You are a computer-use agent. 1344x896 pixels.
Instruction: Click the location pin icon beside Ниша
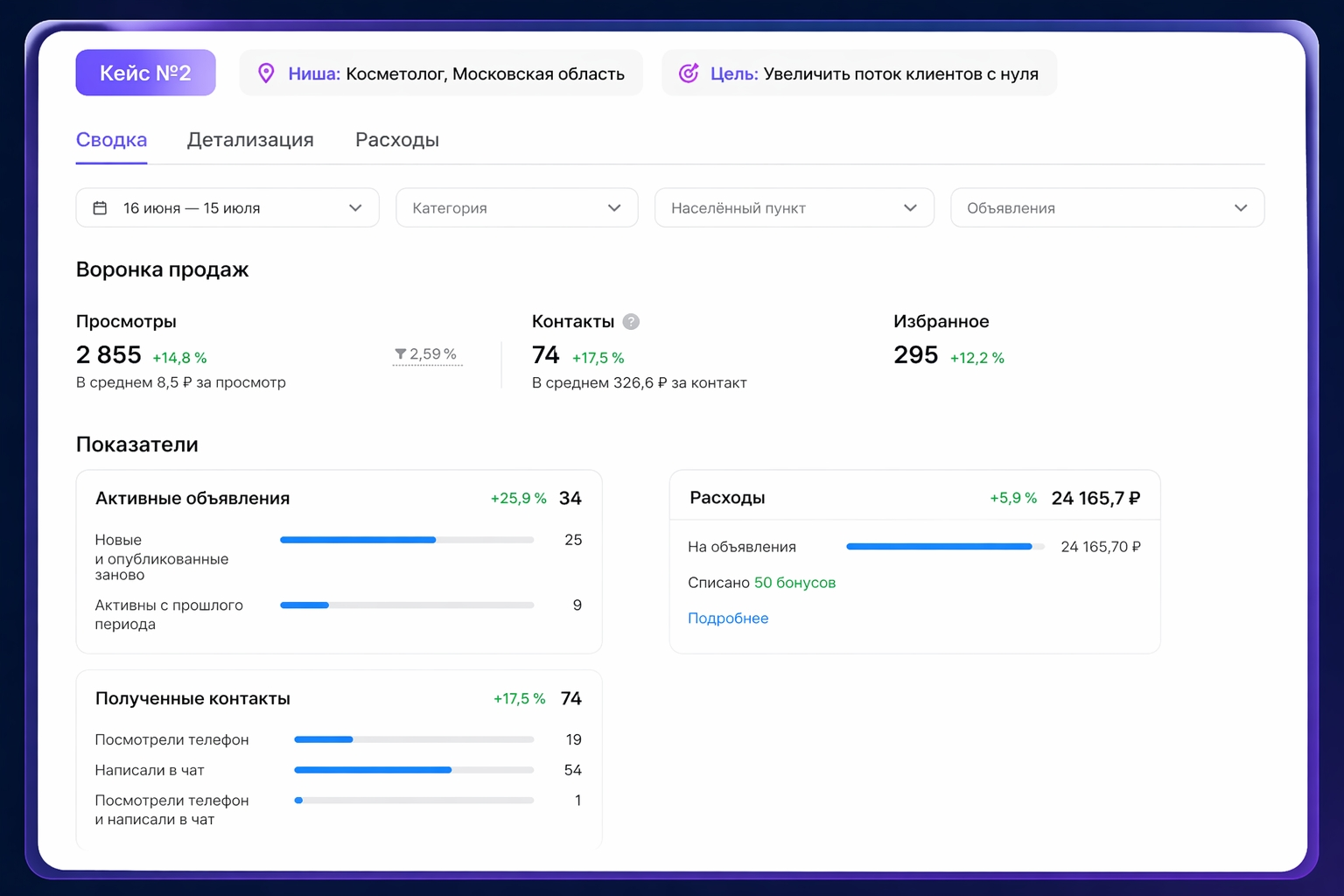[x=266, y=73]
